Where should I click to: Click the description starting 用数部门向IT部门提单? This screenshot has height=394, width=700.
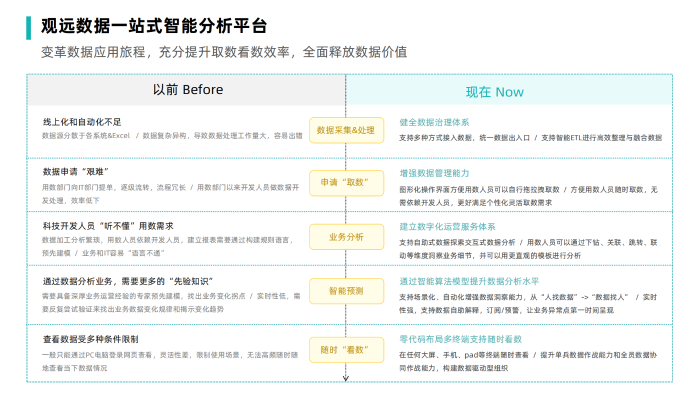[171, 194]
